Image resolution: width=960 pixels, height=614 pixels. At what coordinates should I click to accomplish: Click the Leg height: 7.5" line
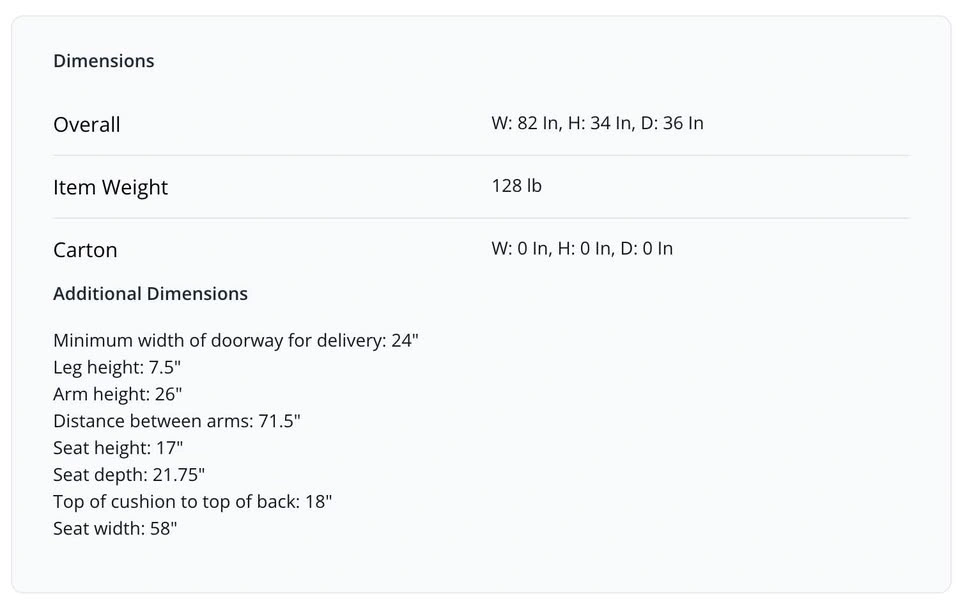[x=117, y=367]
